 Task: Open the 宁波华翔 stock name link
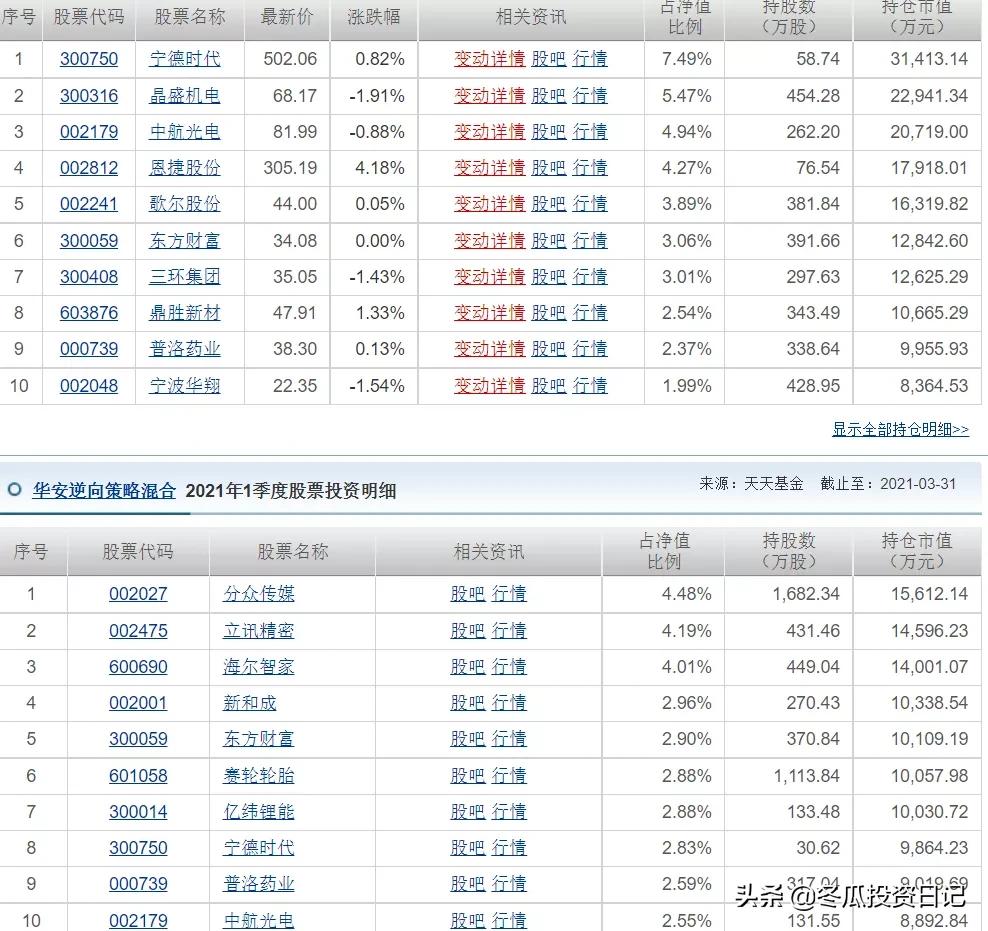point(184,385)
